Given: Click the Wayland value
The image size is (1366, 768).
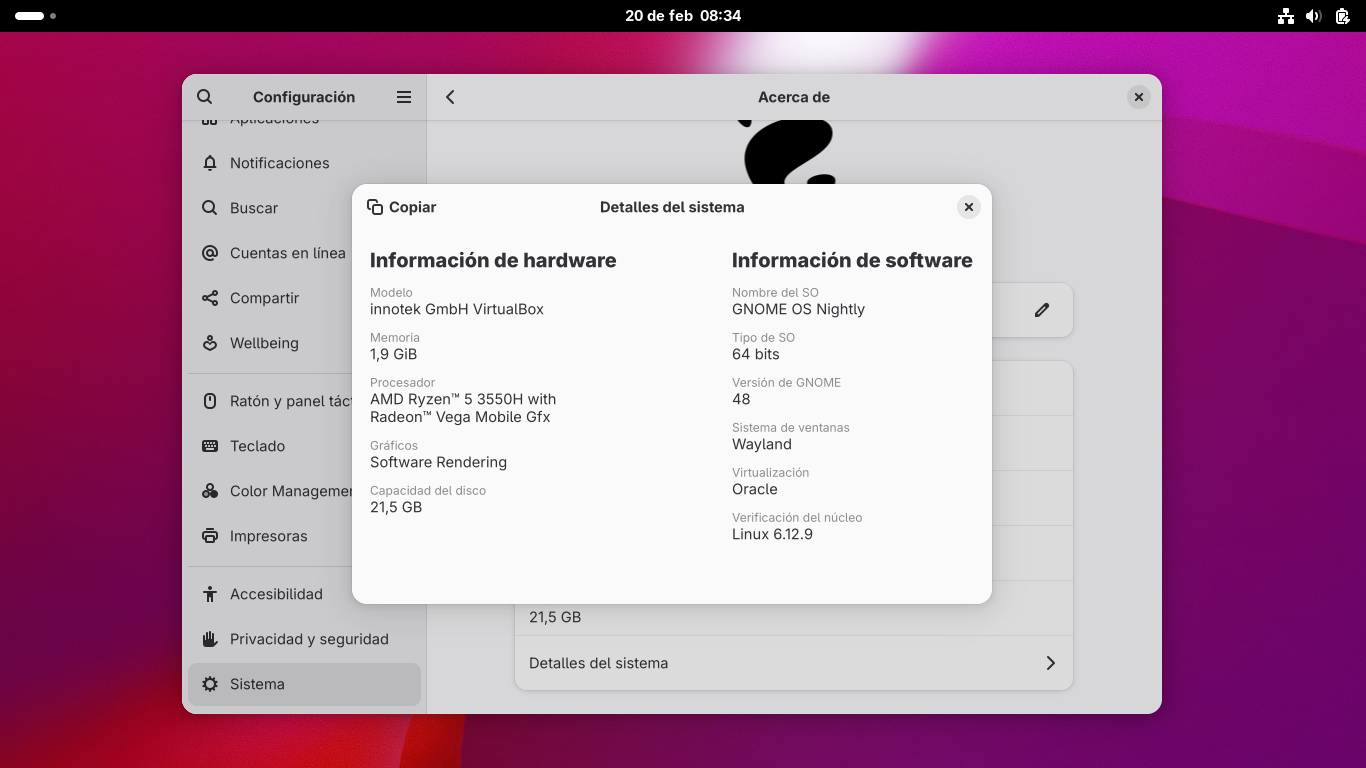Looking at the screenshot, I should pos(762,444).
